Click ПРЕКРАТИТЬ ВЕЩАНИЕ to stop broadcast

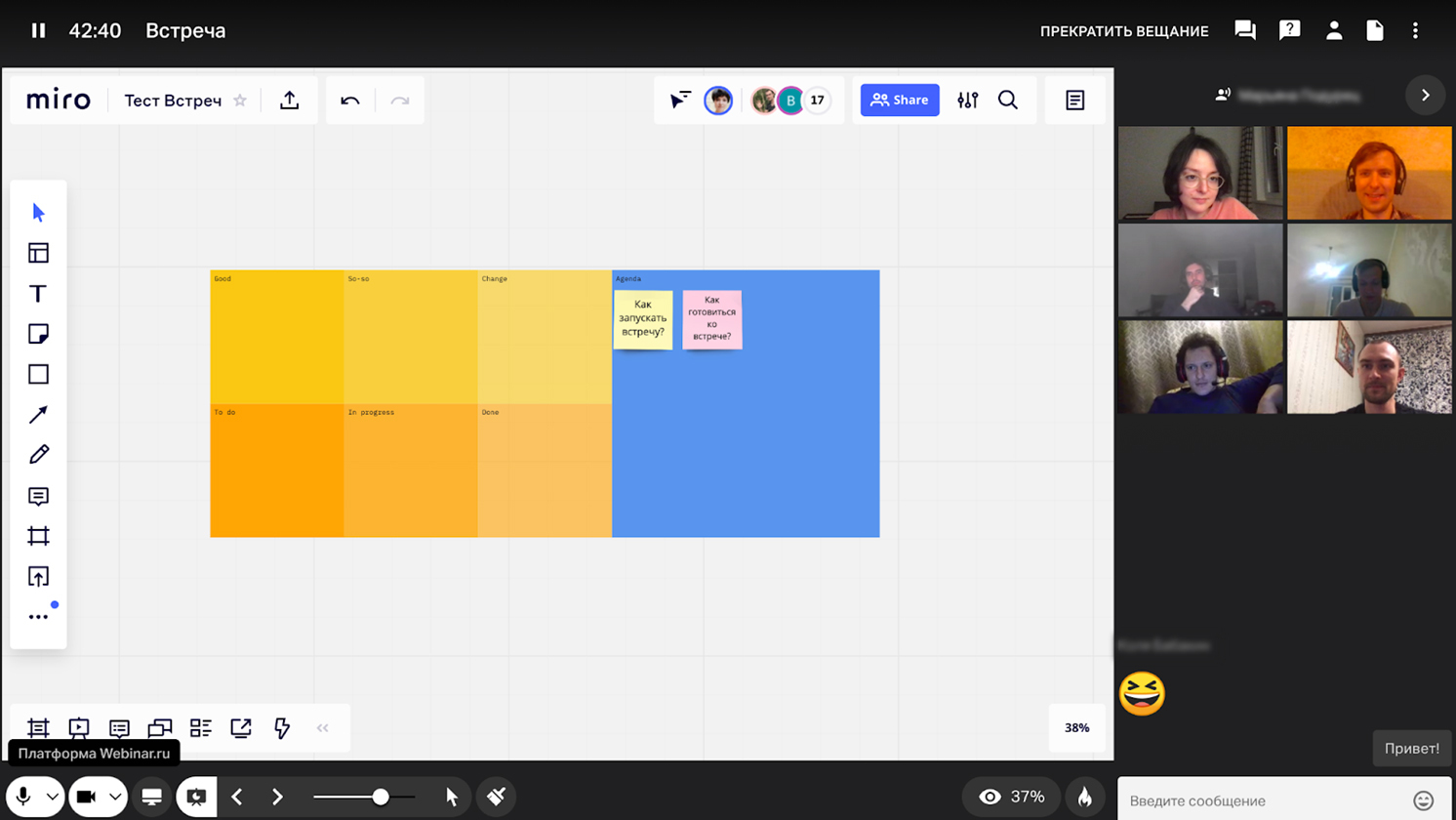(1124, 31)
